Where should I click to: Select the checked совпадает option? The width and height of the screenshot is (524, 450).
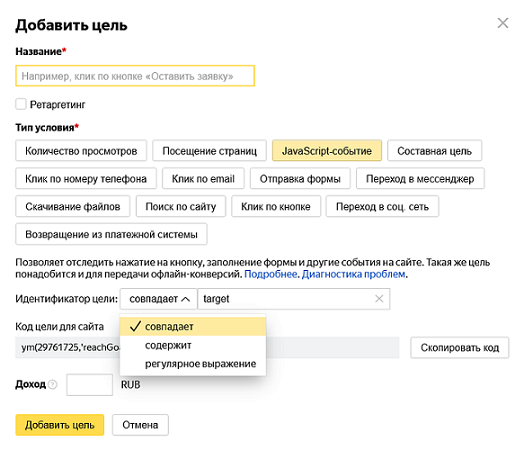193,326
